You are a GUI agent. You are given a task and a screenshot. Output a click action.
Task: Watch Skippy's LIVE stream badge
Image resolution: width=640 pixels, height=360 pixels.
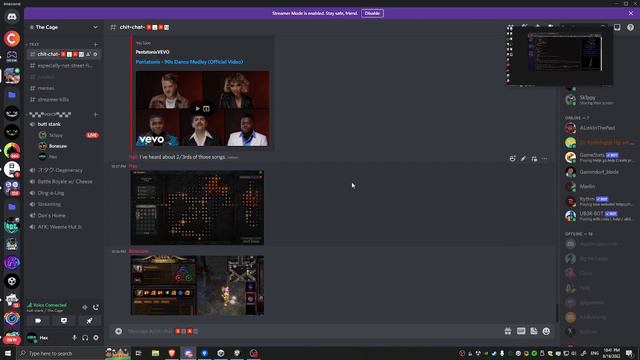coord(92,135)
